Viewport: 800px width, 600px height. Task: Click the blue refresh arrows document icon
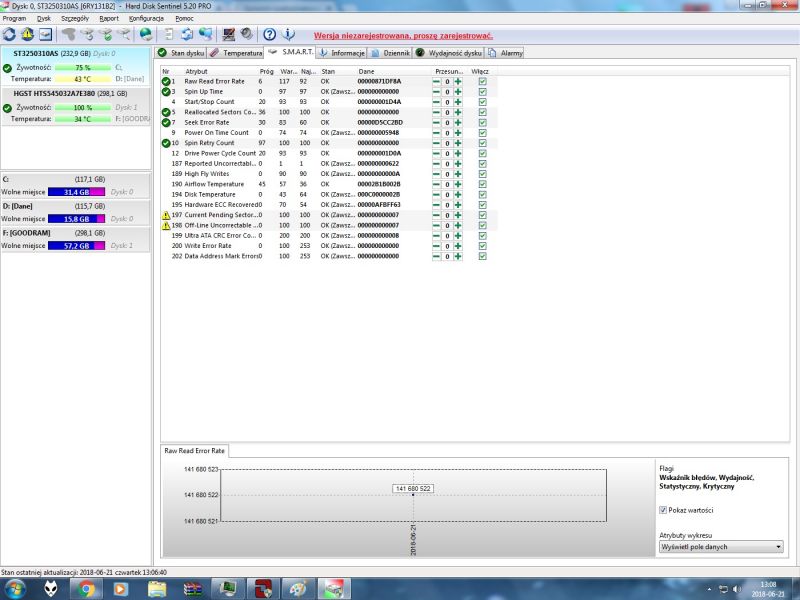coord(187,34)
